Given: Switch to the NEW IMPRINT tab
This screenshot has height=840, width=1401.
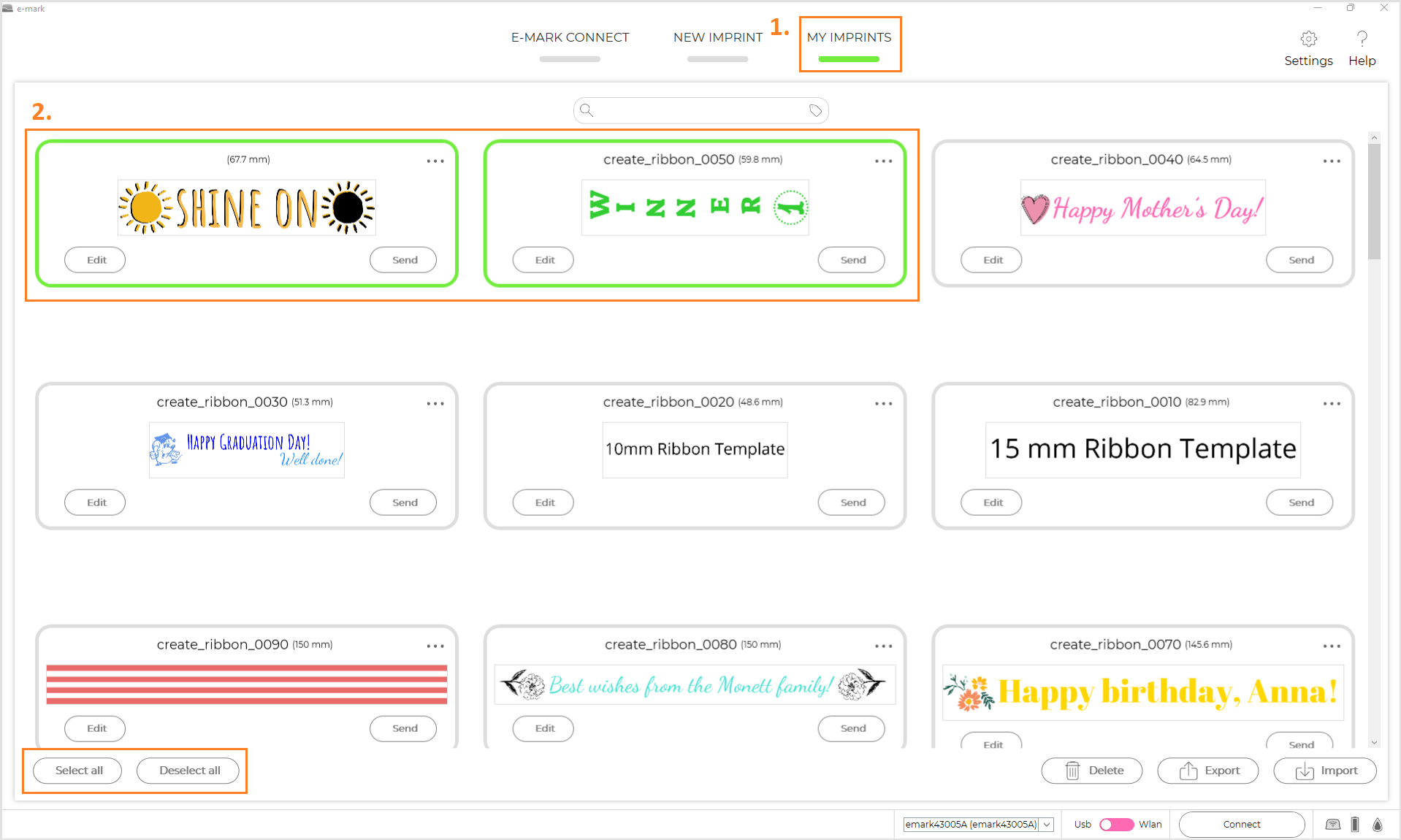Looking at the screenshot, I should pyautogui.click(x=717, y=38).
